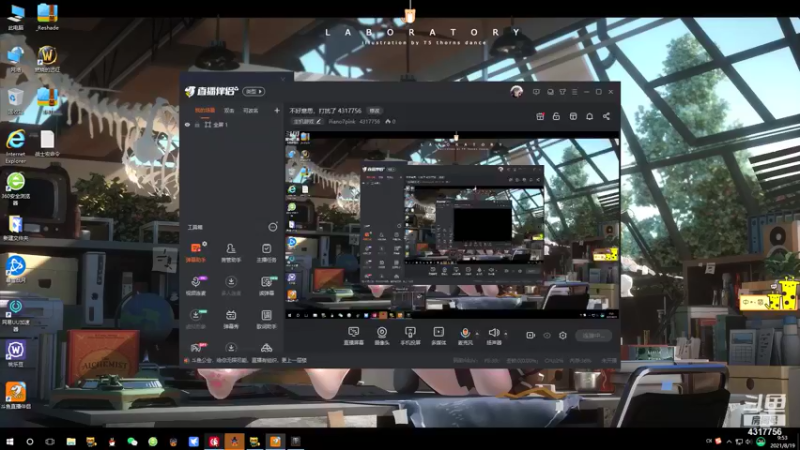Expand speaker volume arrow

tap(506, 334)
